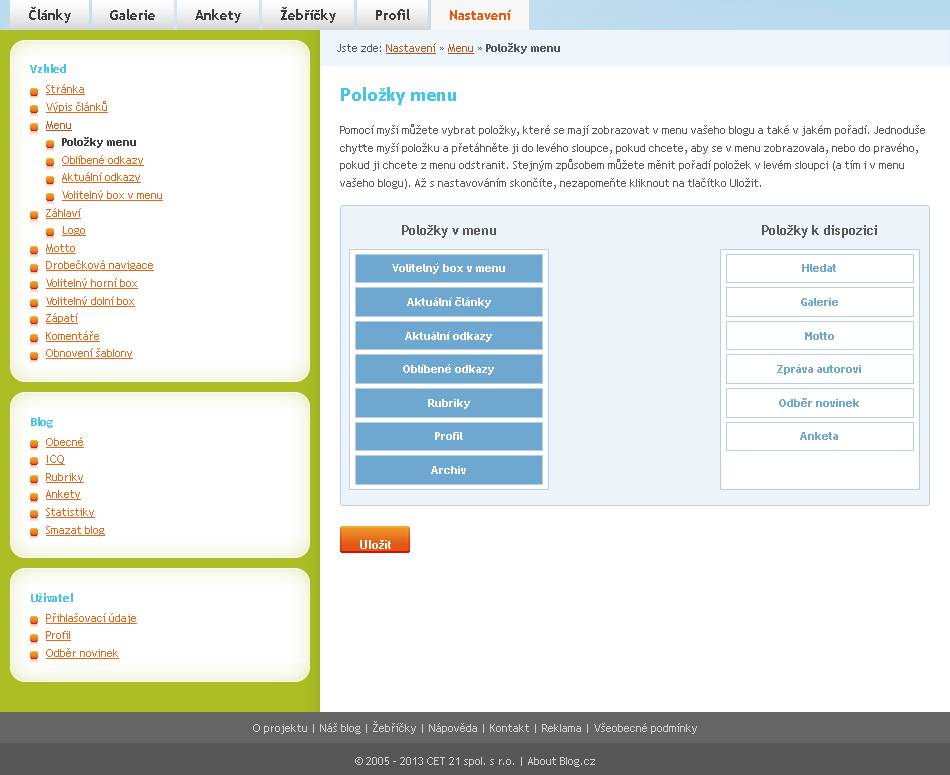Select Oblíbené odkazy item in menu column
Screen dimensions: 950x775
tap(448, 369)
